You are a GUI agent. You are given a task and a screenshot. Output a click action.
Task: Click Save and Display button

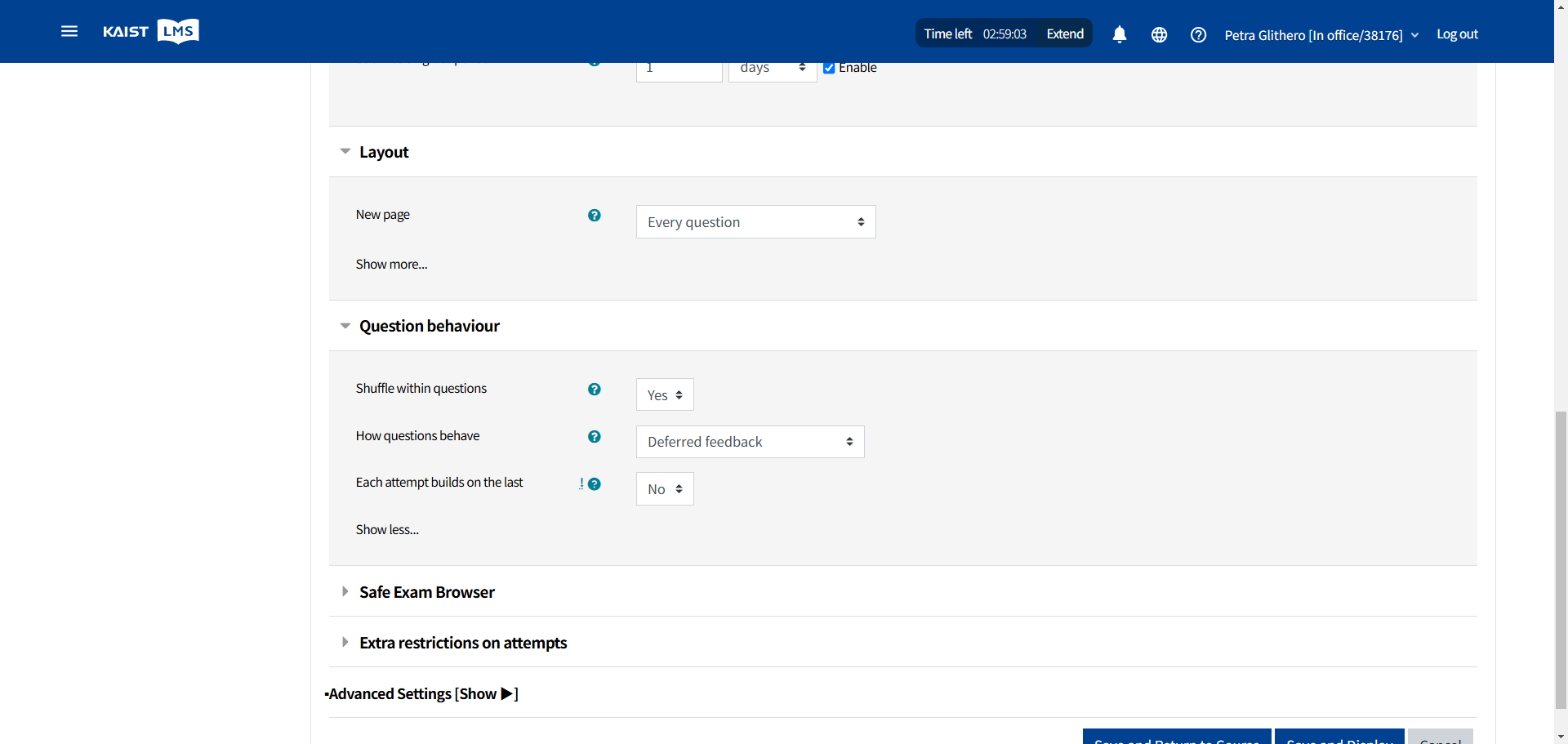1339,737
